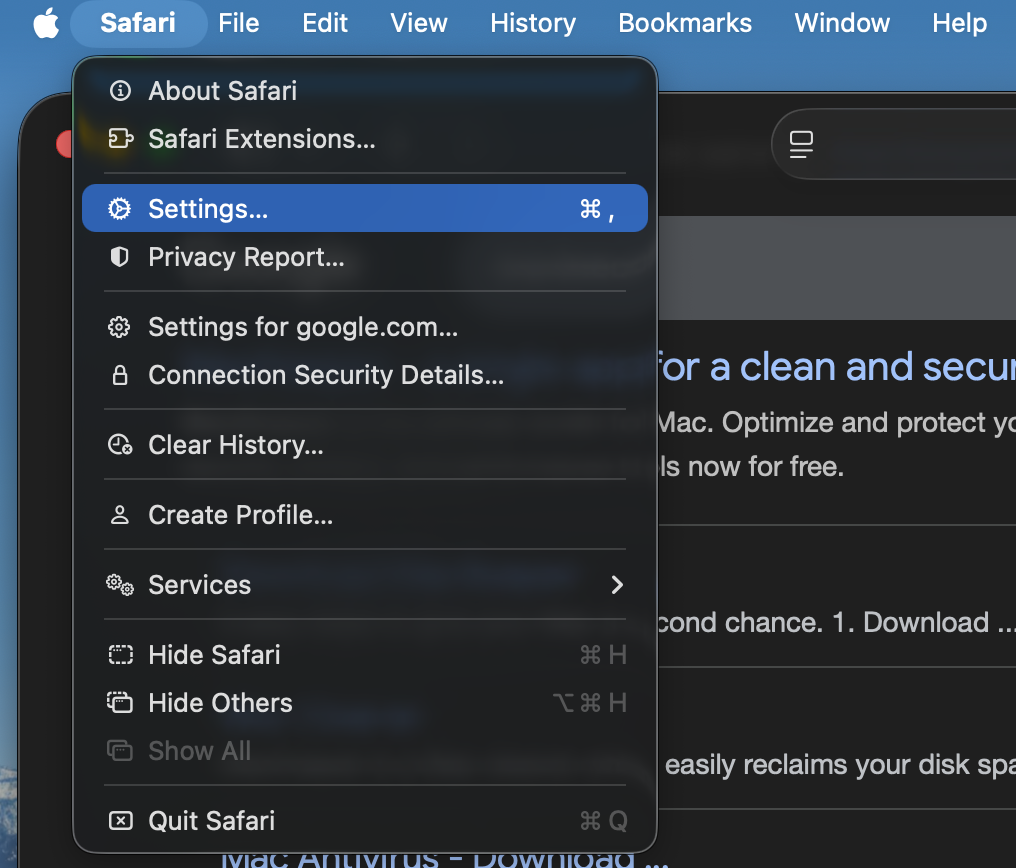Viewport: 1016px width, 868px height.
Task: Open the File menu
Action: coord(239,23)
